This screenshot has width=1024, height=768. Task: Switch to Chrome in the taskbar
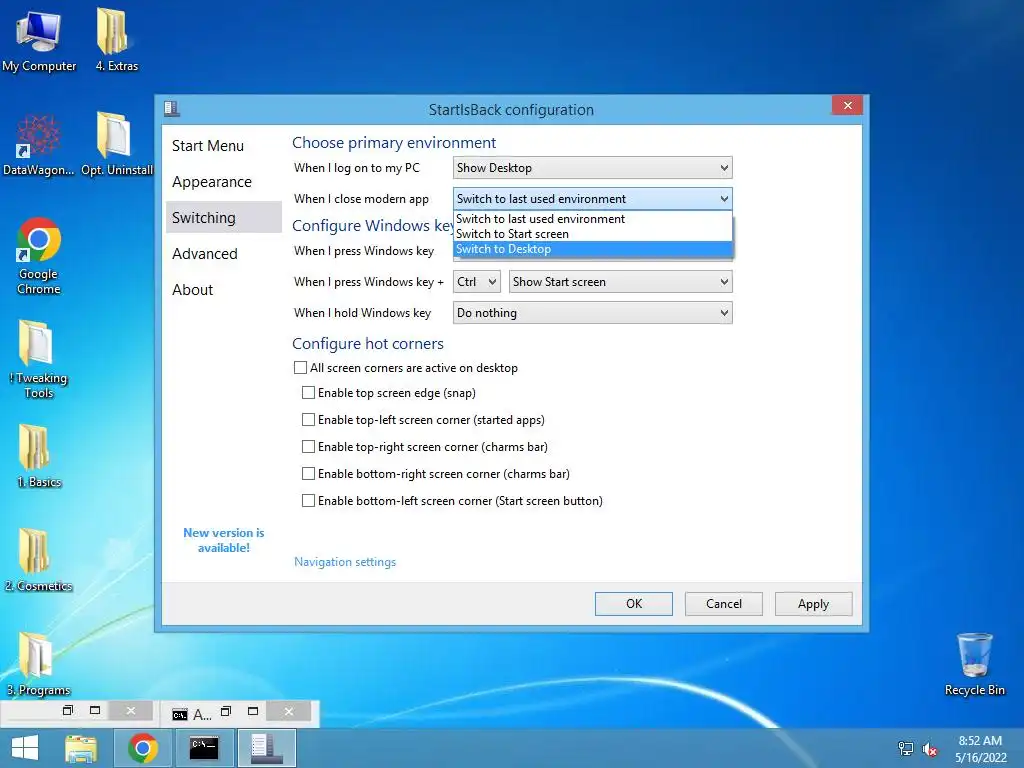coord(142,748)
